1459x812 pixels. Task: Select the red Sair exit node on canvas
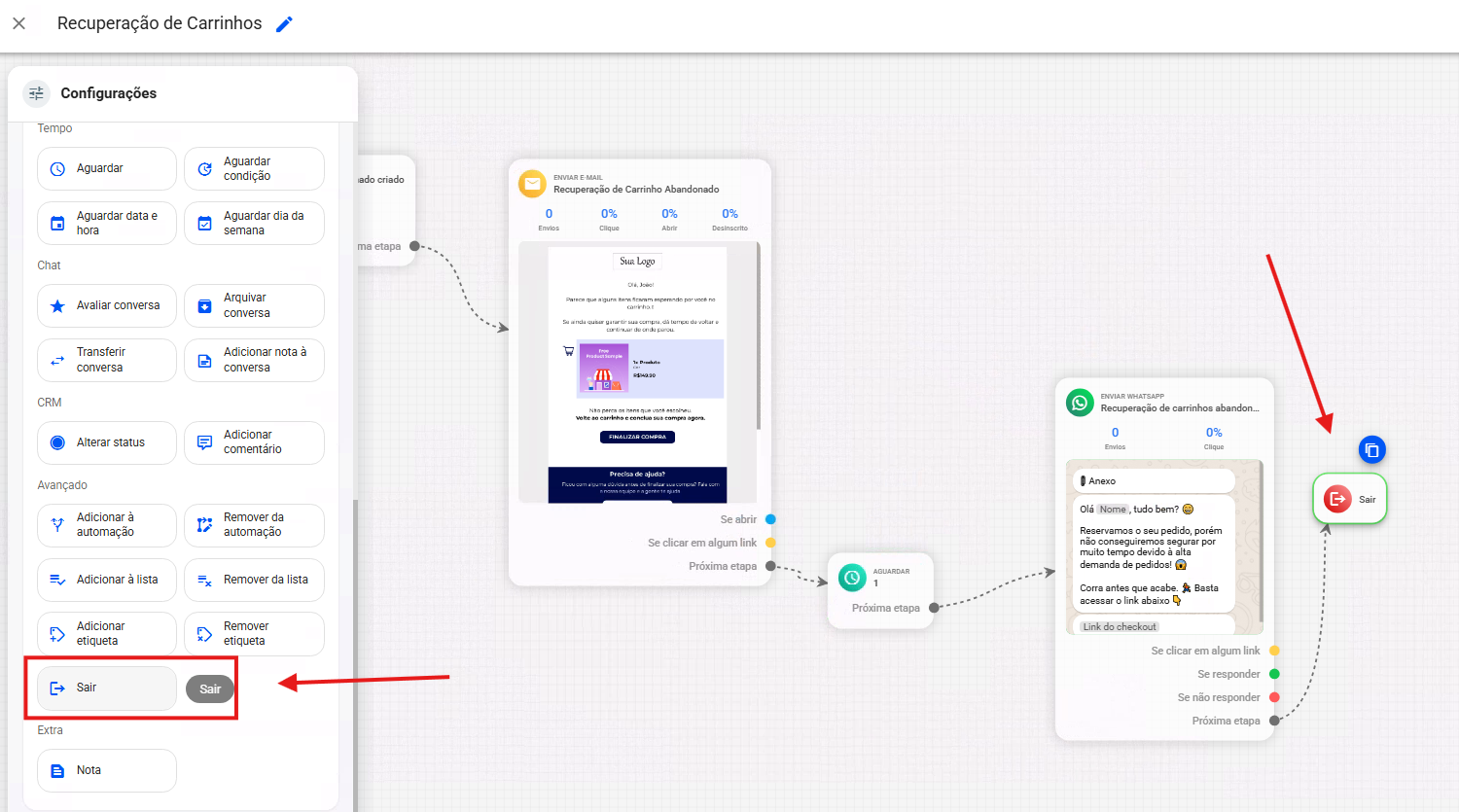click(1350, 499)
